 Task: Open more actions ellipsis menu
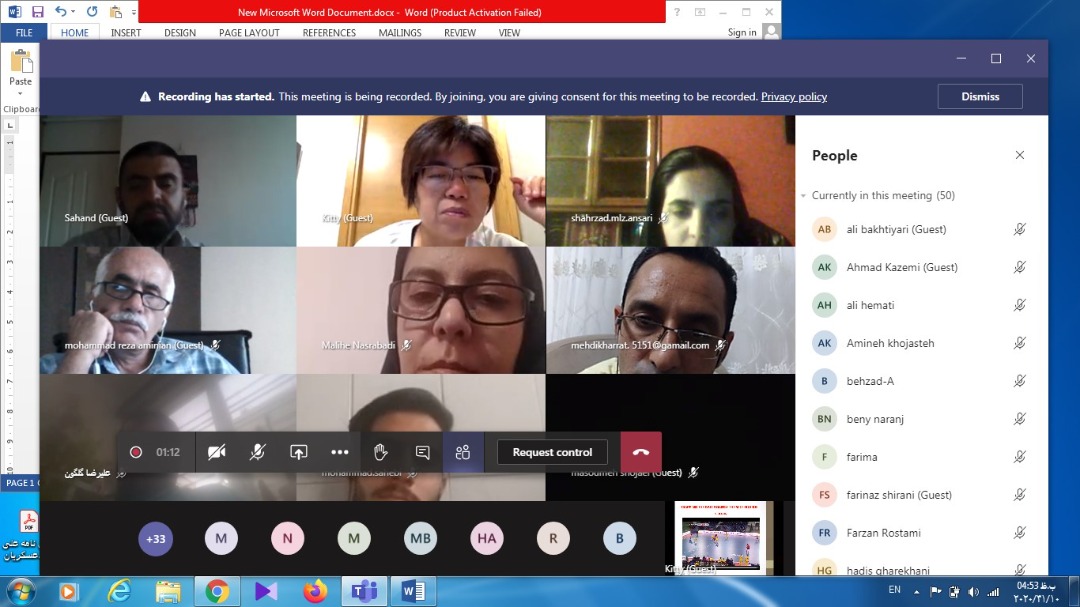(340, 452)
